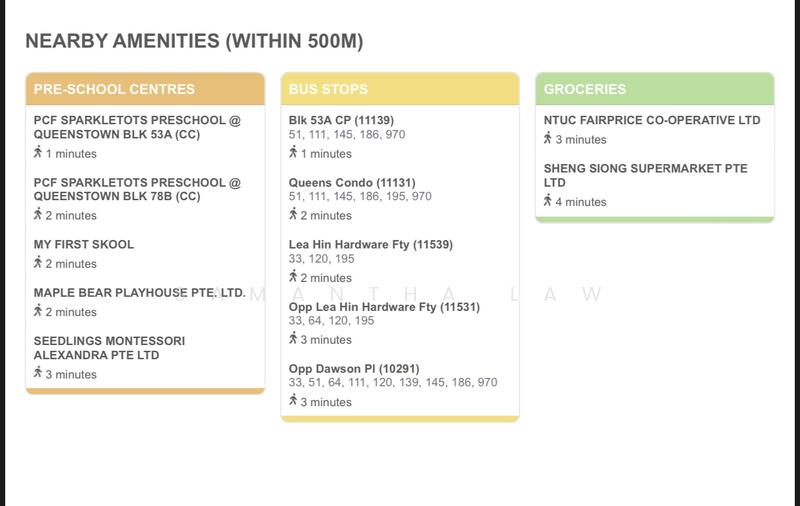
Task: Click walking icon under Seedlings Montessori Alexandra
Action: 38,373
